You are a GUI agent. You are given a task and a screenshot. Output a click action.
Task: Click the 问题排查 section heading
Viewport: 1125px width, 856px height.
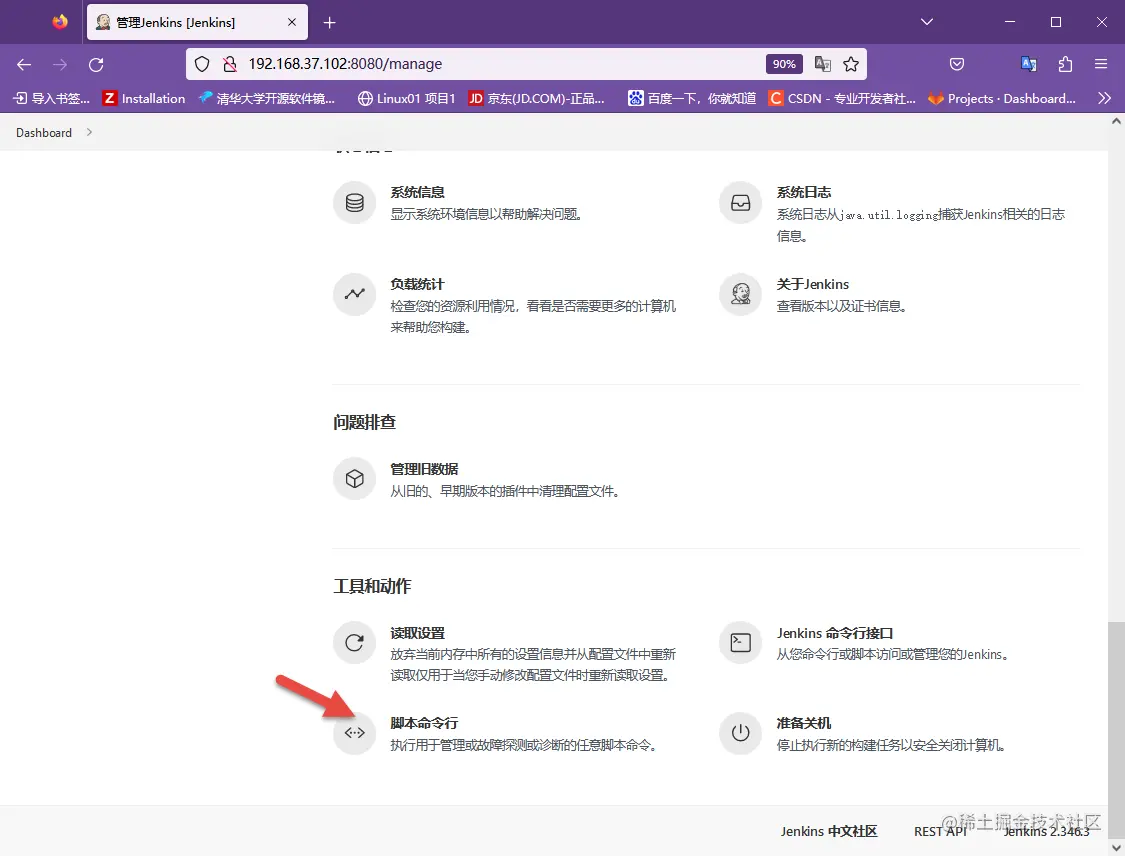pos(364,422)
